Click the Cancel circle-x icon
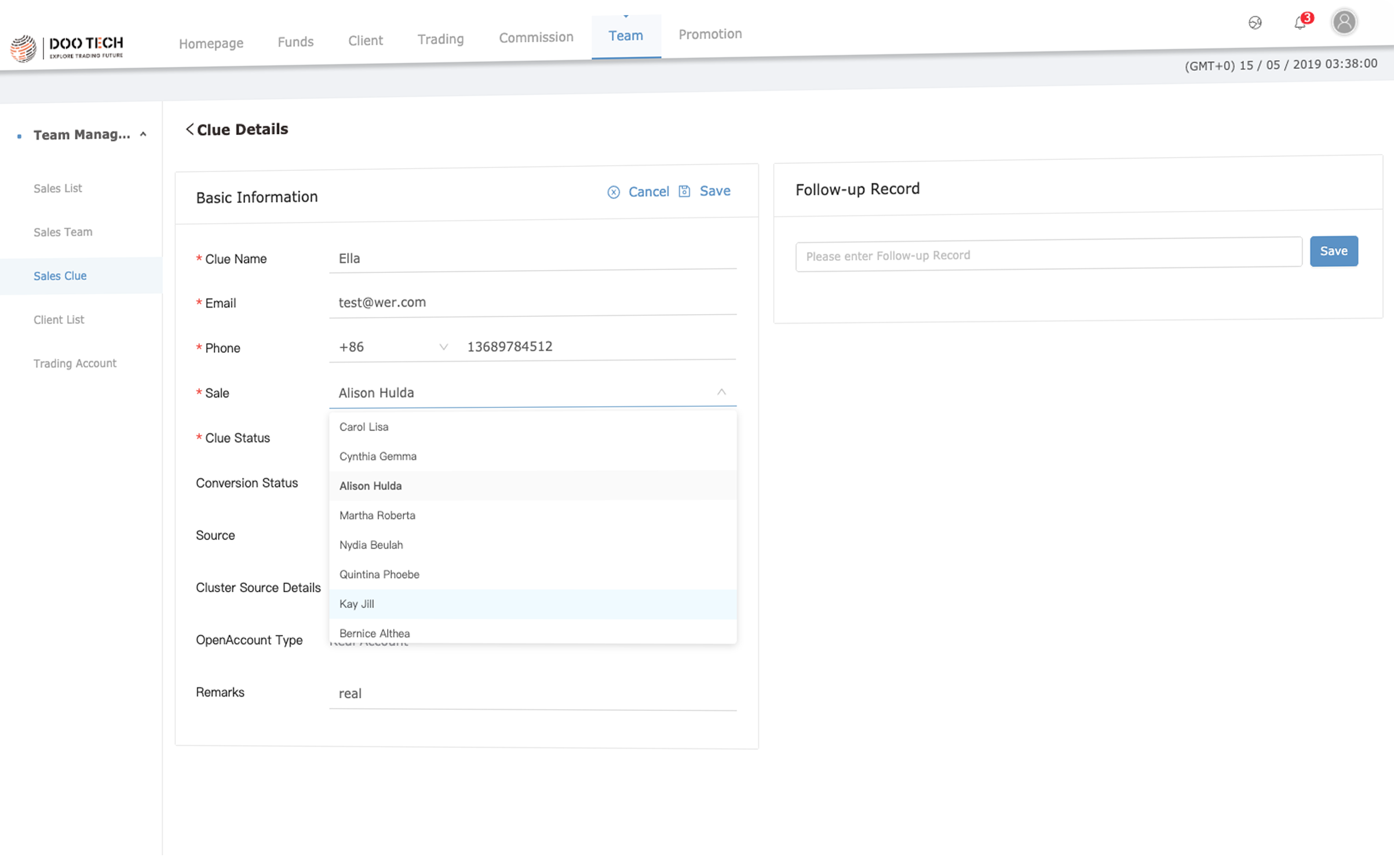 (614, 192)
